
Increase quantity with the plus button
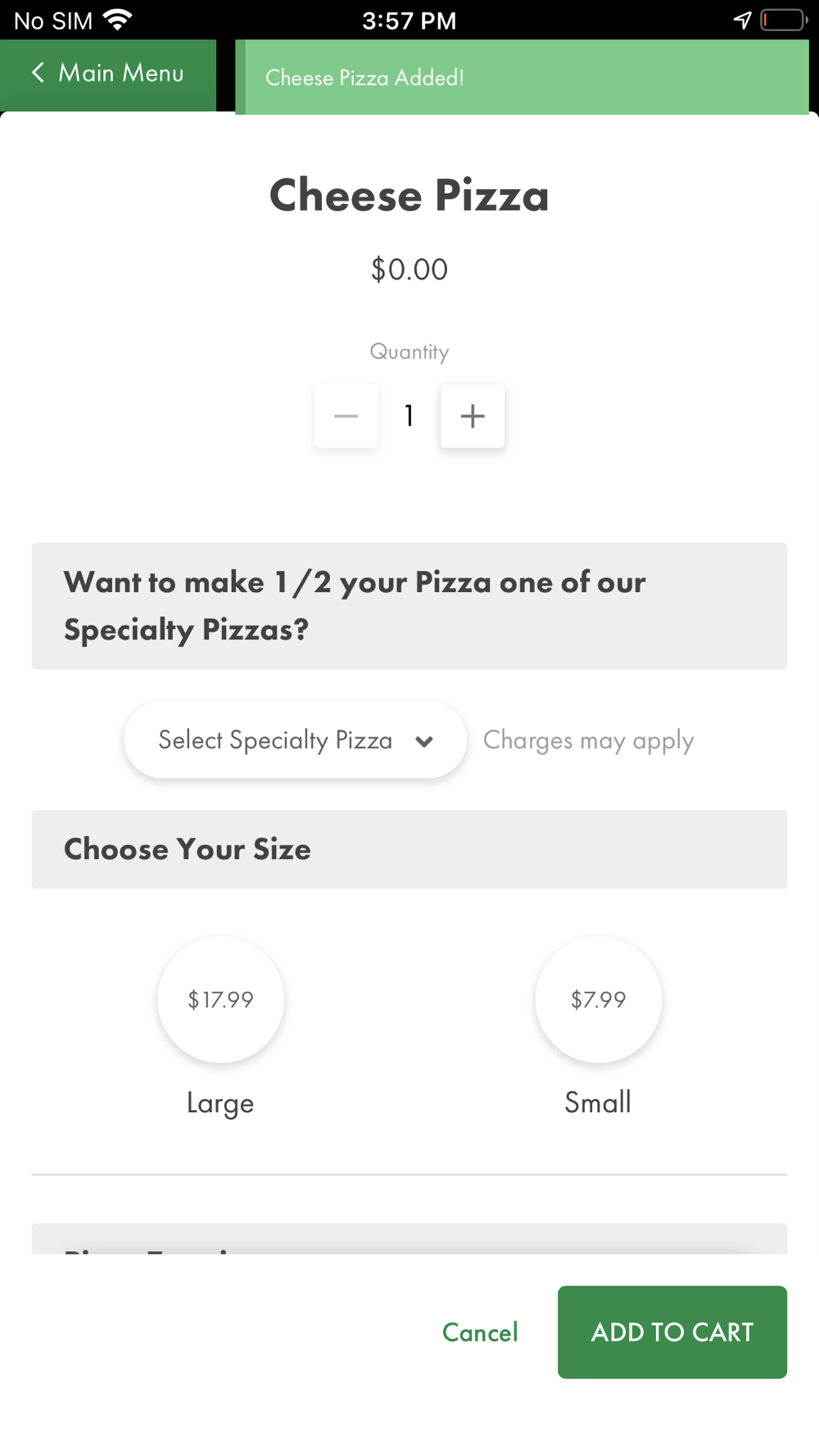click(x=473, y=416)
